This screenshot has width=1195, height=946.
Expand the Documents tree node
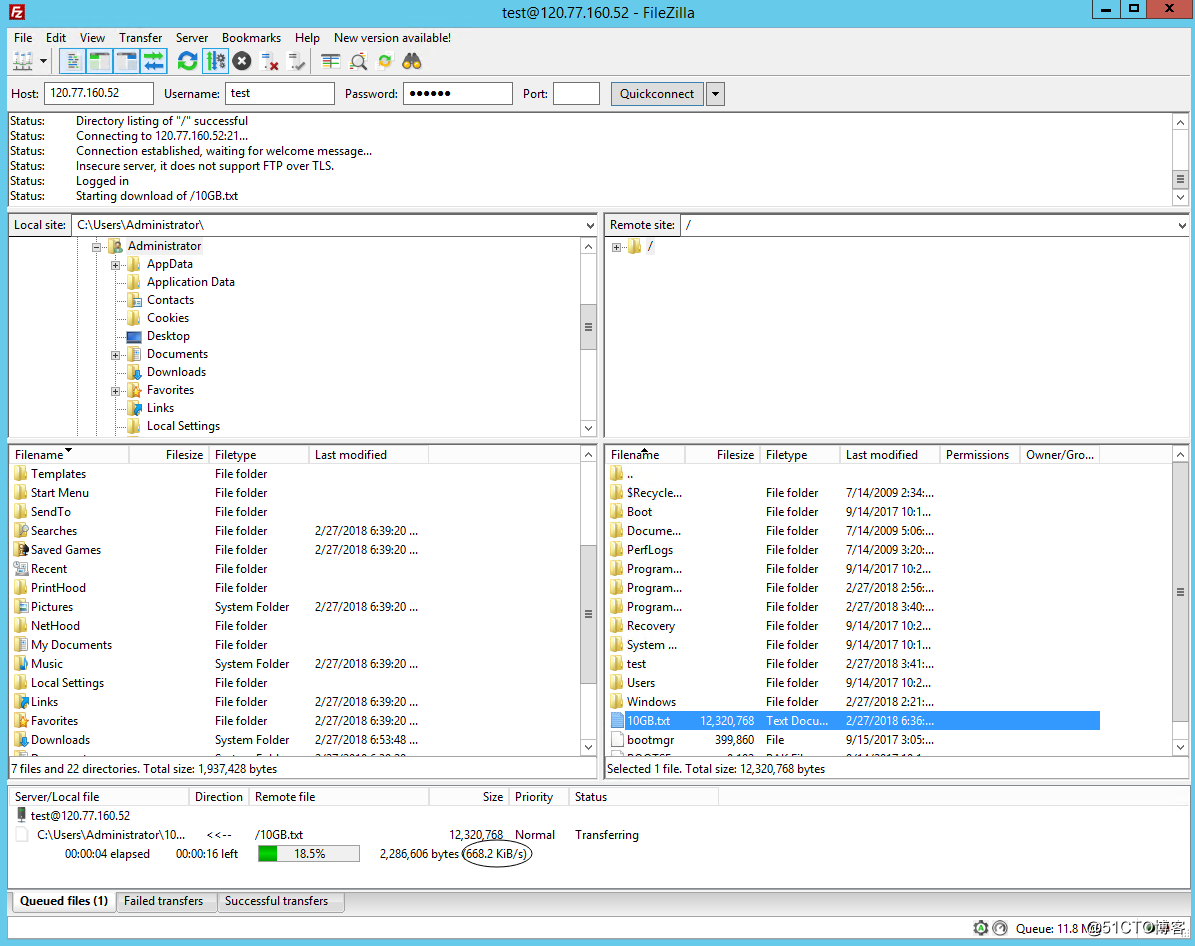pyautogui.click(x=116, y=355)
